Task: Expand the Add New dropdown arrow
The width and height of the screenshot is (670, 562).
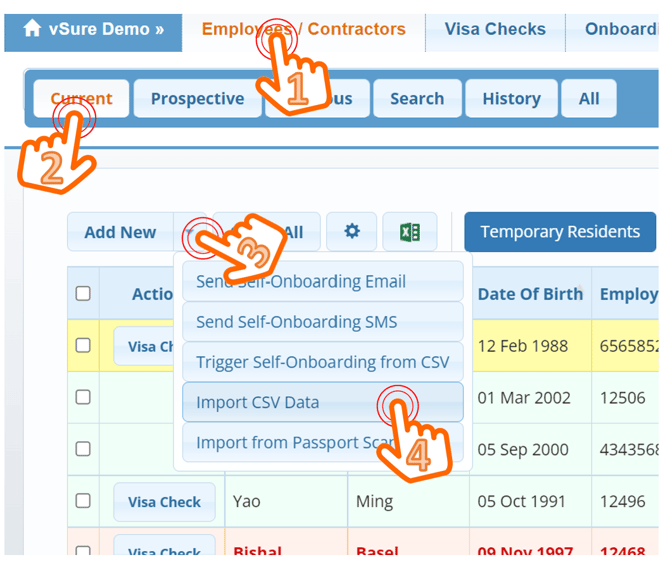Action: point(190,232)
